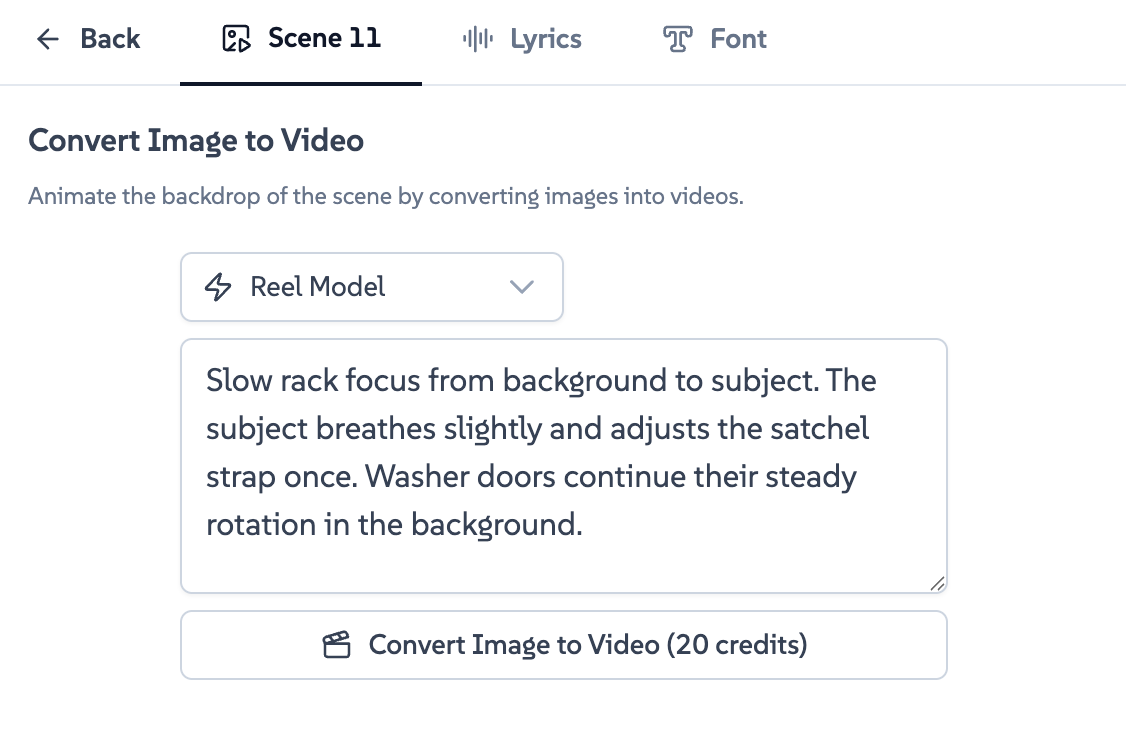Click the Lyrics waveform icon

(478, 39)
